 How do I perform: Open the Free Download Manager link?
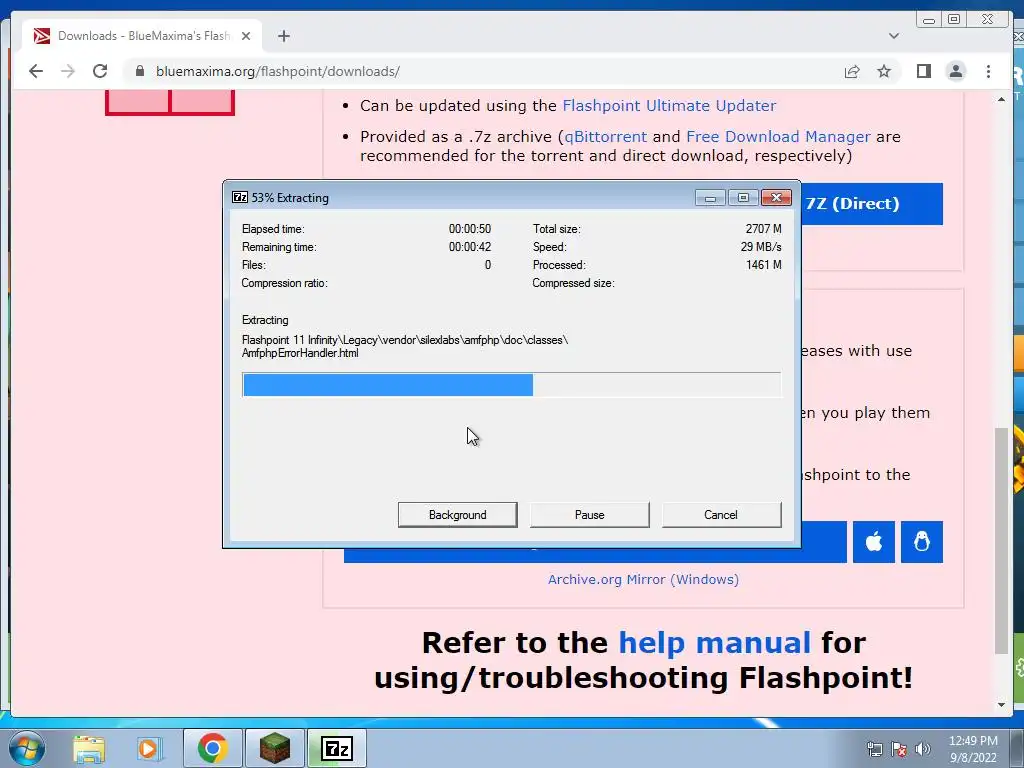click(x=778, y=136)
